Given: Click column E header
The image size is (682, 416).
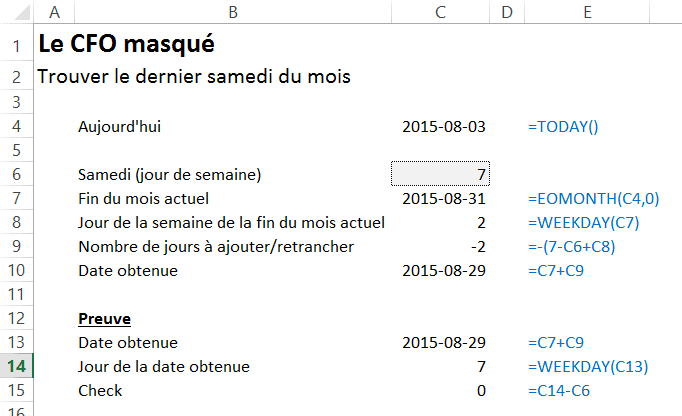Looking at the screenshot, I should (x=587, y=12).
